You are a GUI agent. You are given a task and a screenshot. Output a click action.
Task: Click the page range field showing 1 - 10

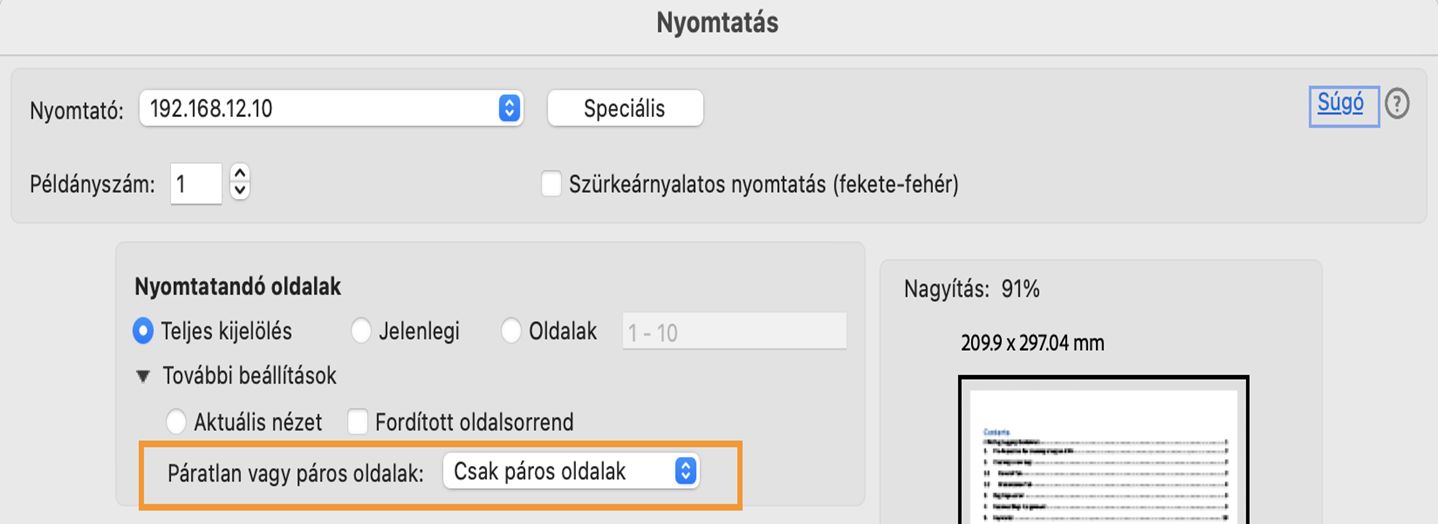[x=734, y=332]
